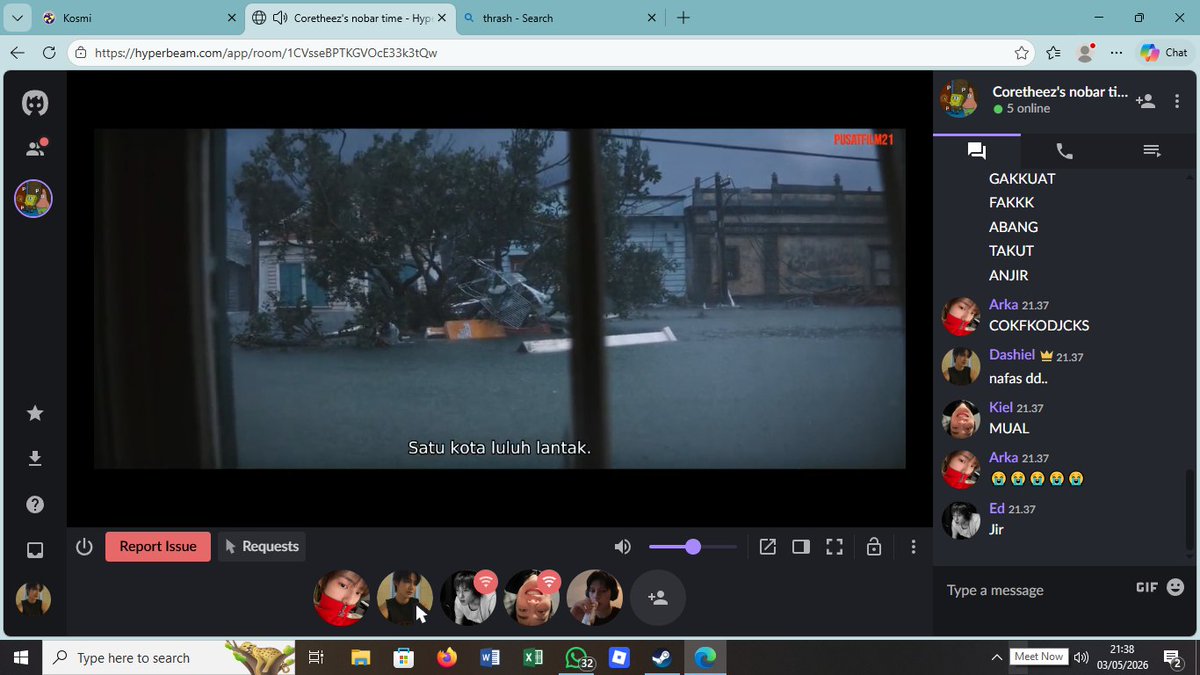1200x675 pixels.
Task: Click the Windows taskbar search box
Action: (168, 658)
